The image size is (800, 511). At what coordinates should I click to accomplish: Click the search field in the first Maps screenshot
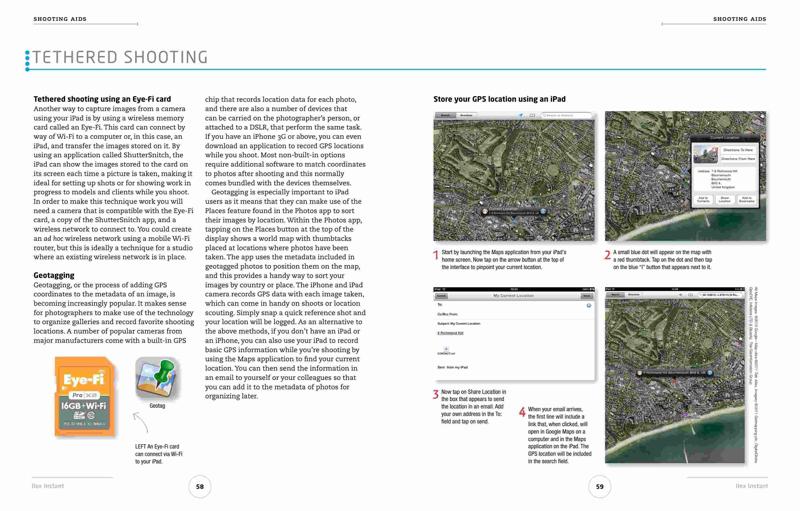point(566,115)
